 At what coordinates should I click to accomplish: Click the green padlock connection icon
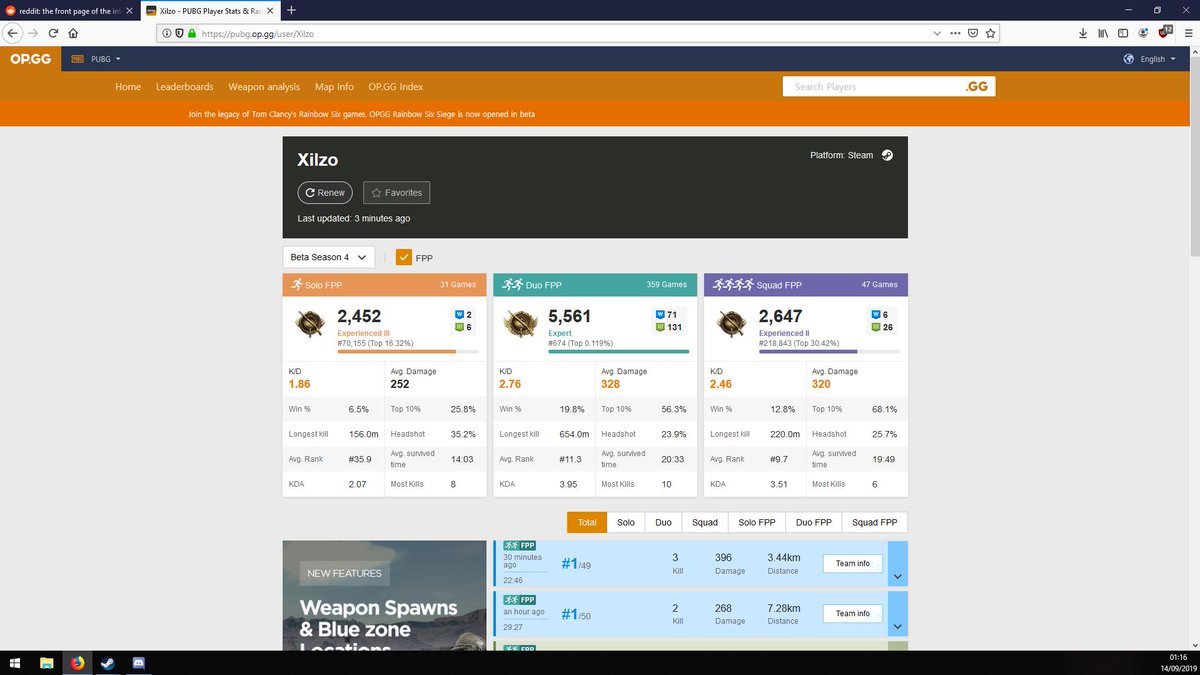pos(191,33)
